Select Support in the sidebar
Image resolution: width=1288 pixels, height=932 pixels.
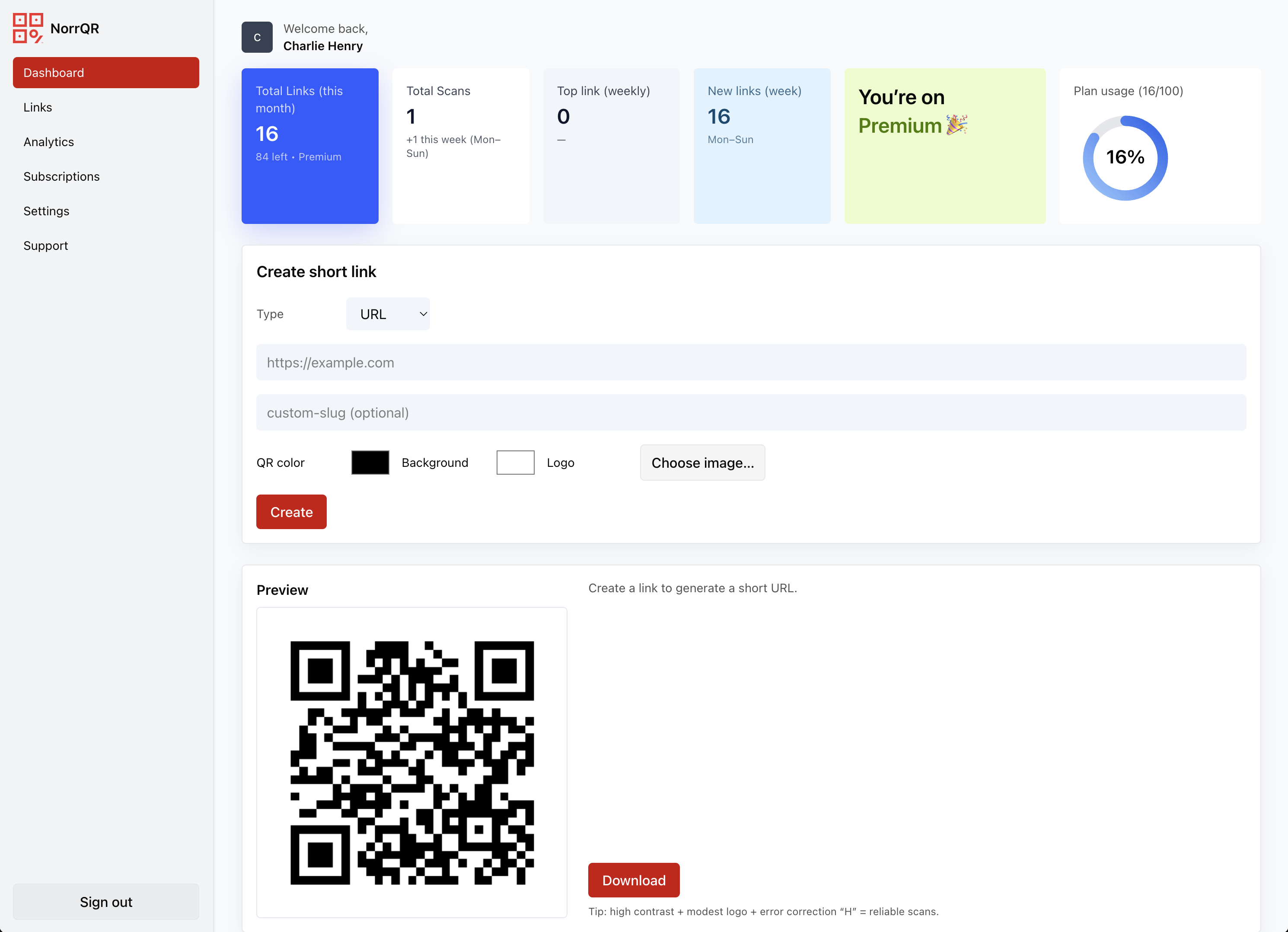coord(45,246)
